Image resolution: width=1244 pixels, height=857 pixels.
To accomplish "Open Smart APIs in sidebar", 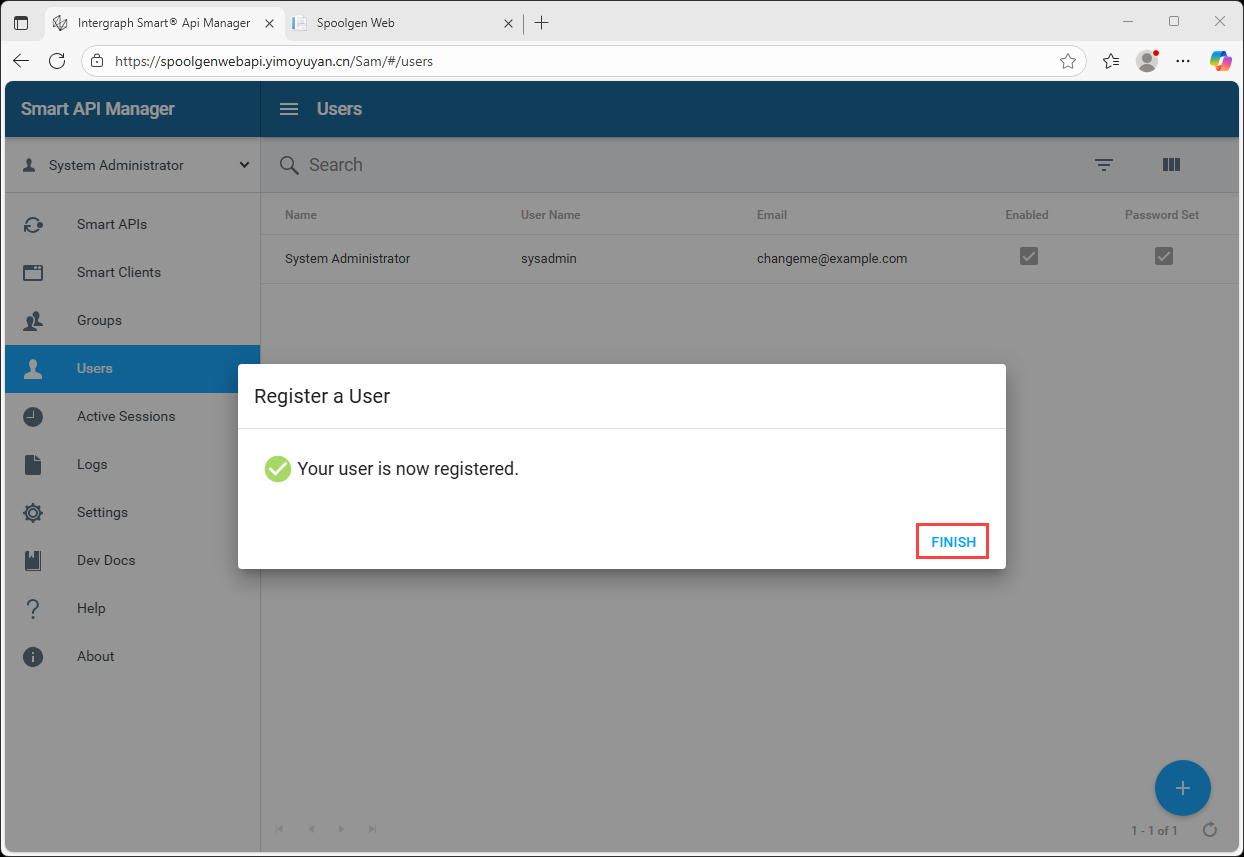I will 112,224.
